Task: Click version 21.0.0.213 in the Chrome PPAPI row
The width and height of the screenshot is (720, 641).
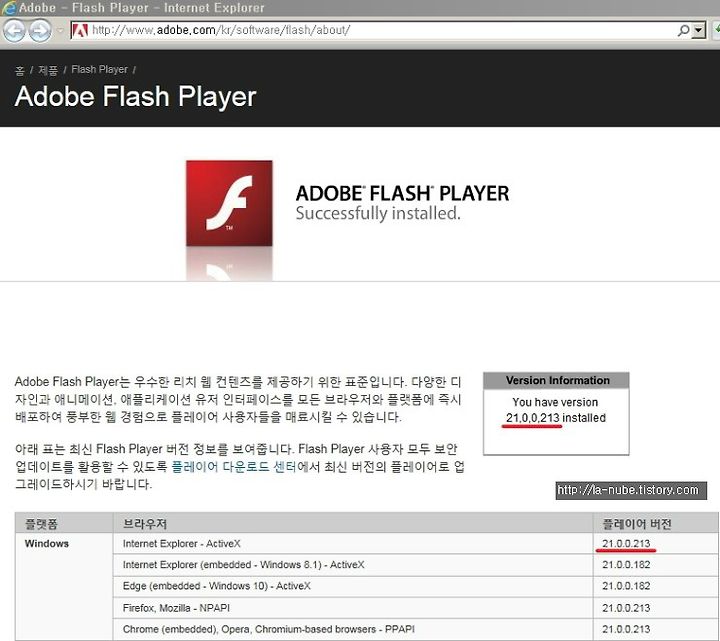Action: click(626, 630)
